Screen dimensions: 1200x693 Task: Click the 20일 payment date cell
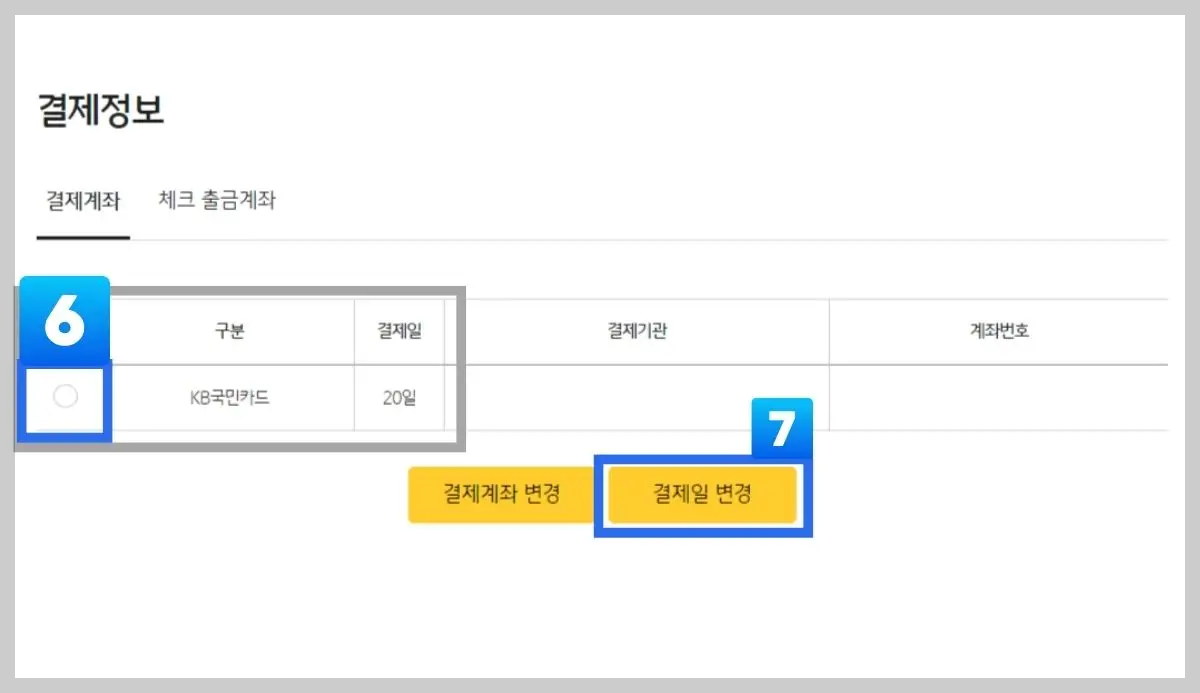coord(399,398)
